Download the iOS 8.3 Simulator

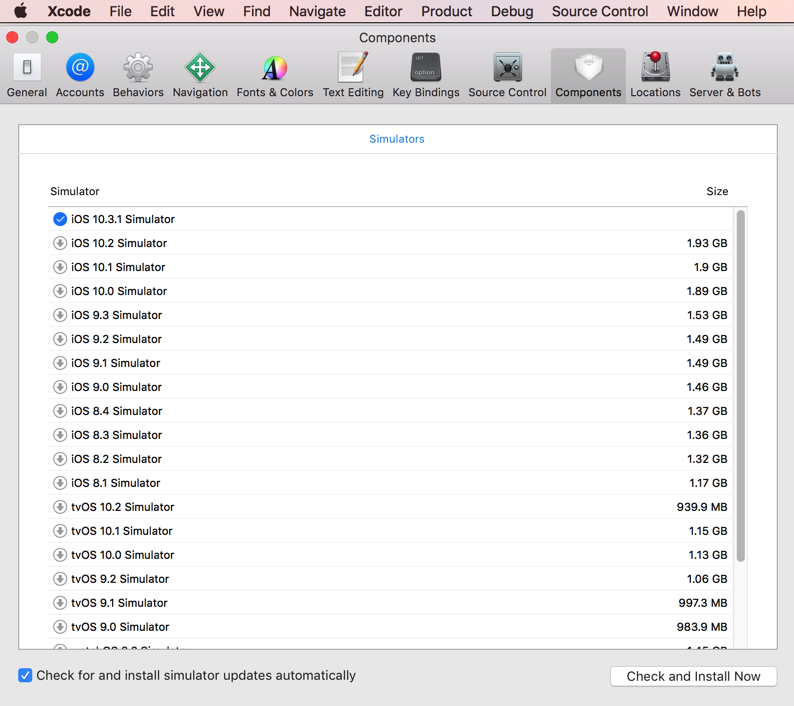[x=60, y=435]
